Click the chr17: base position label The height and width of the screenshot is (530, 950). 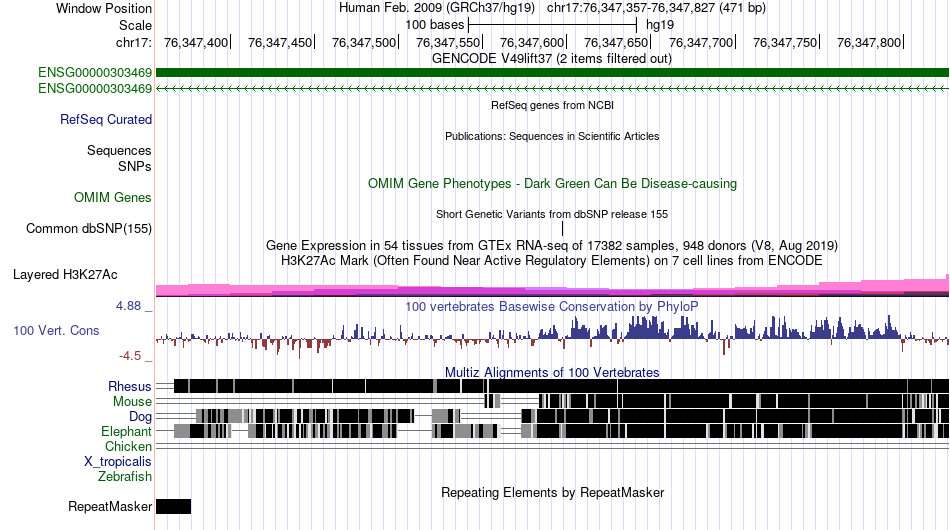(133, 42)
